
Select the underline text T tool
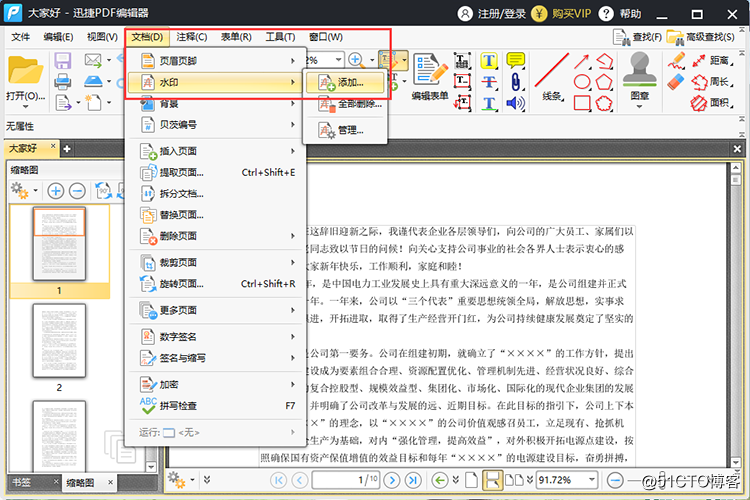[489, 103]
